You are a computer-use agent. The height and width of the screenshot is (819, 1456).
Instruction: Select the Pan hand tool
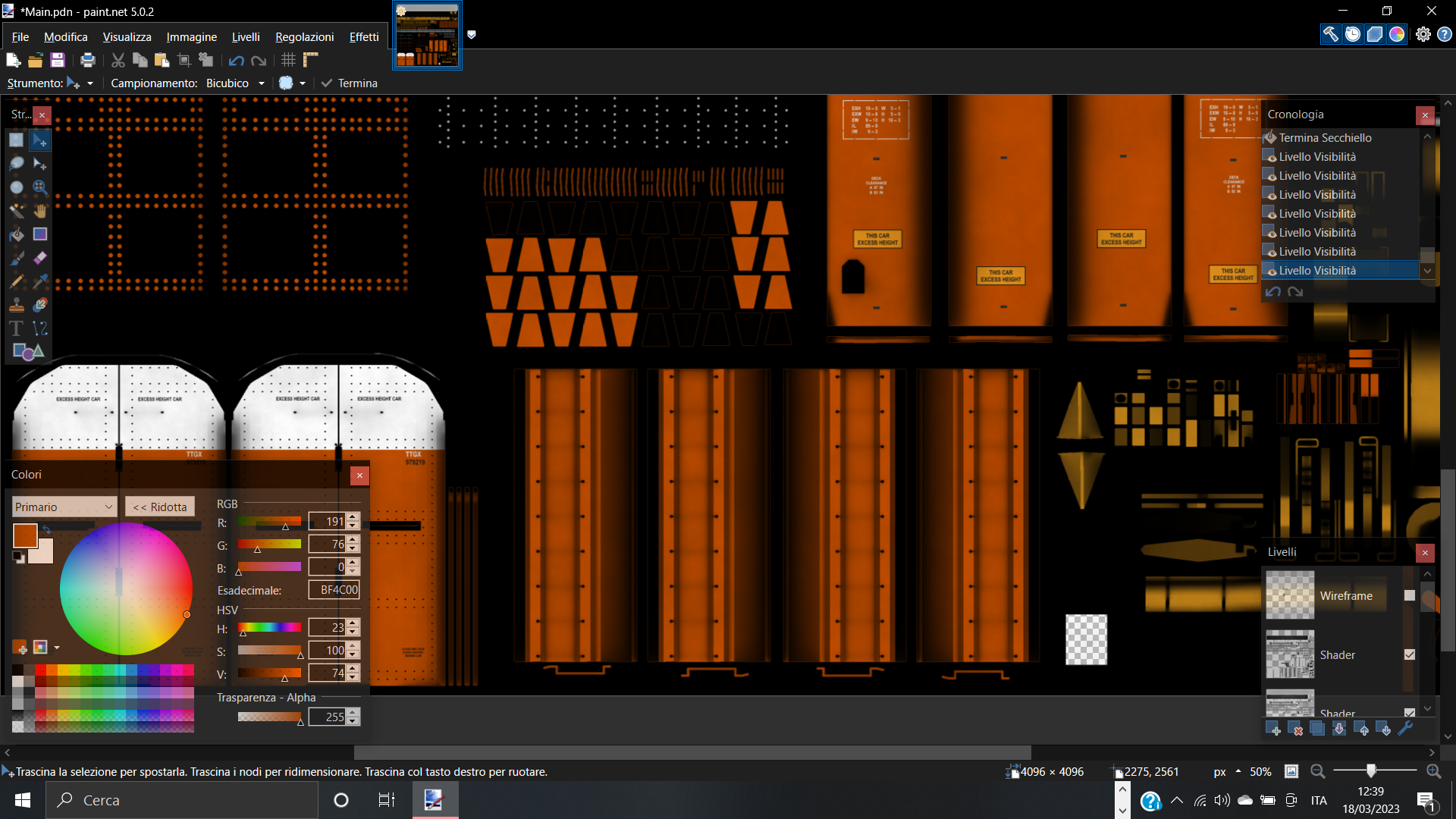click(x=40, y=210)
